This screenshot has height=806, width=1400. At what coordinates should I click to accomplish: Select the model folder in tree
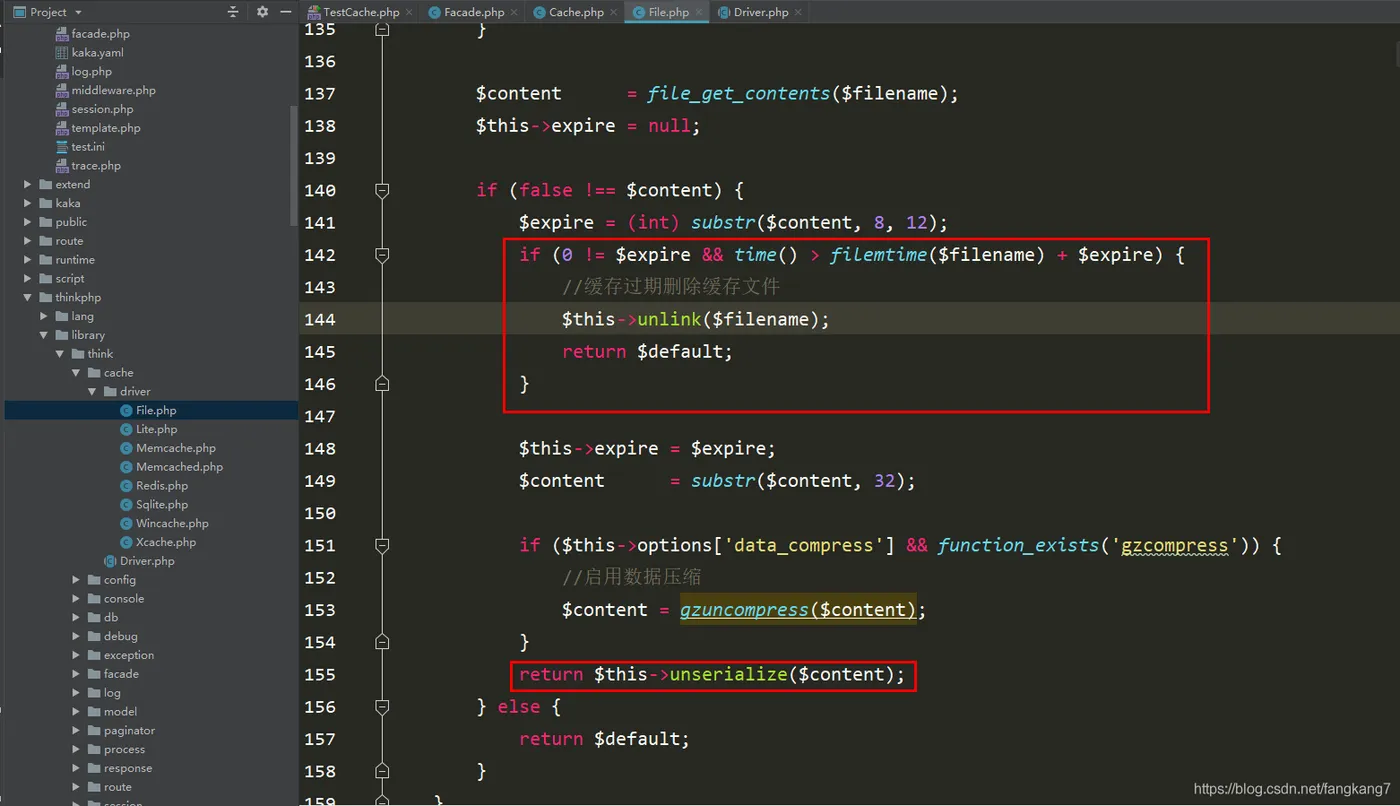pyautogui.click(x=120, y=712)
